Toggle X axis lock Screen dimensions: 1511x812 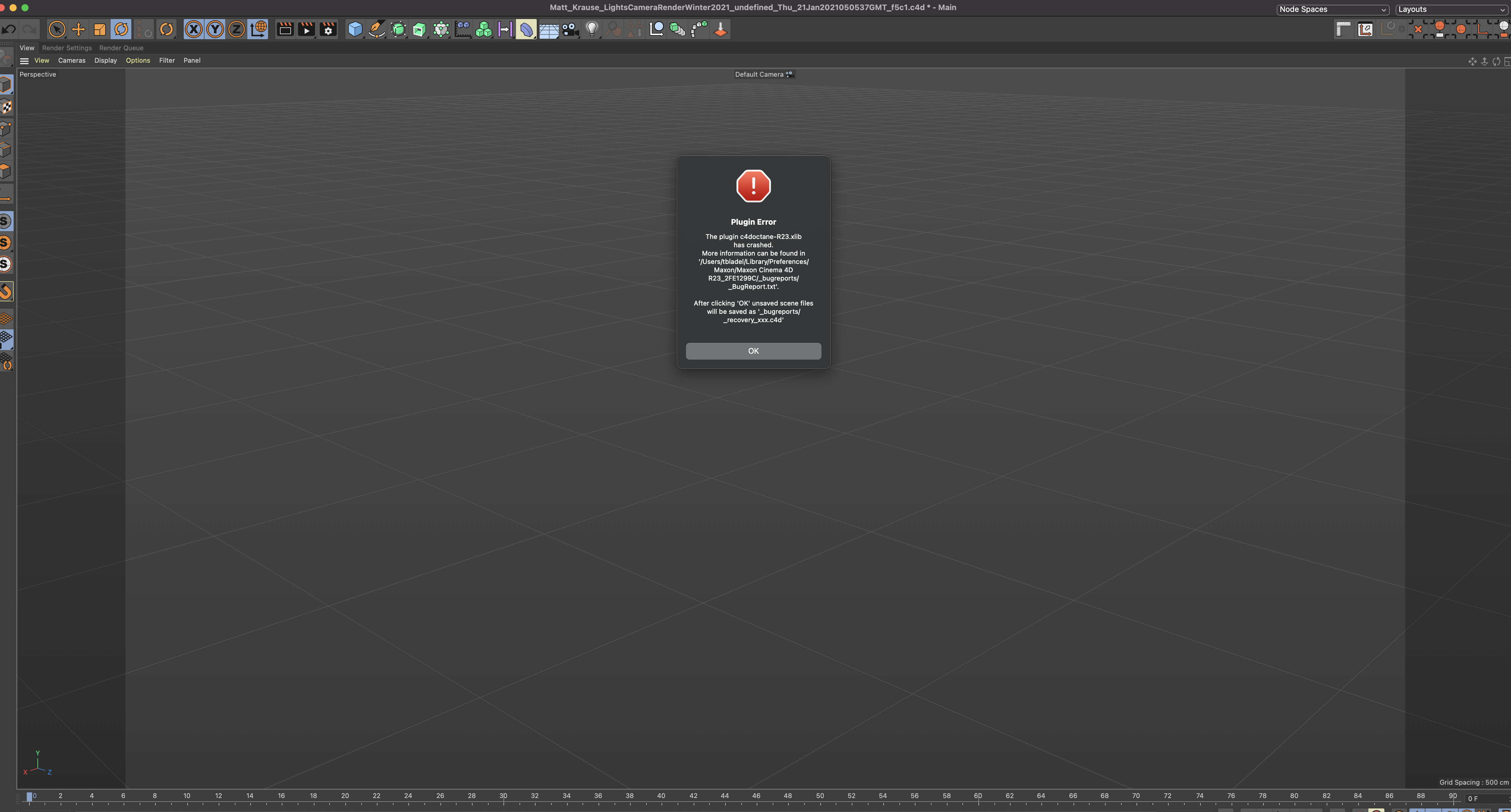coord(193,29)
